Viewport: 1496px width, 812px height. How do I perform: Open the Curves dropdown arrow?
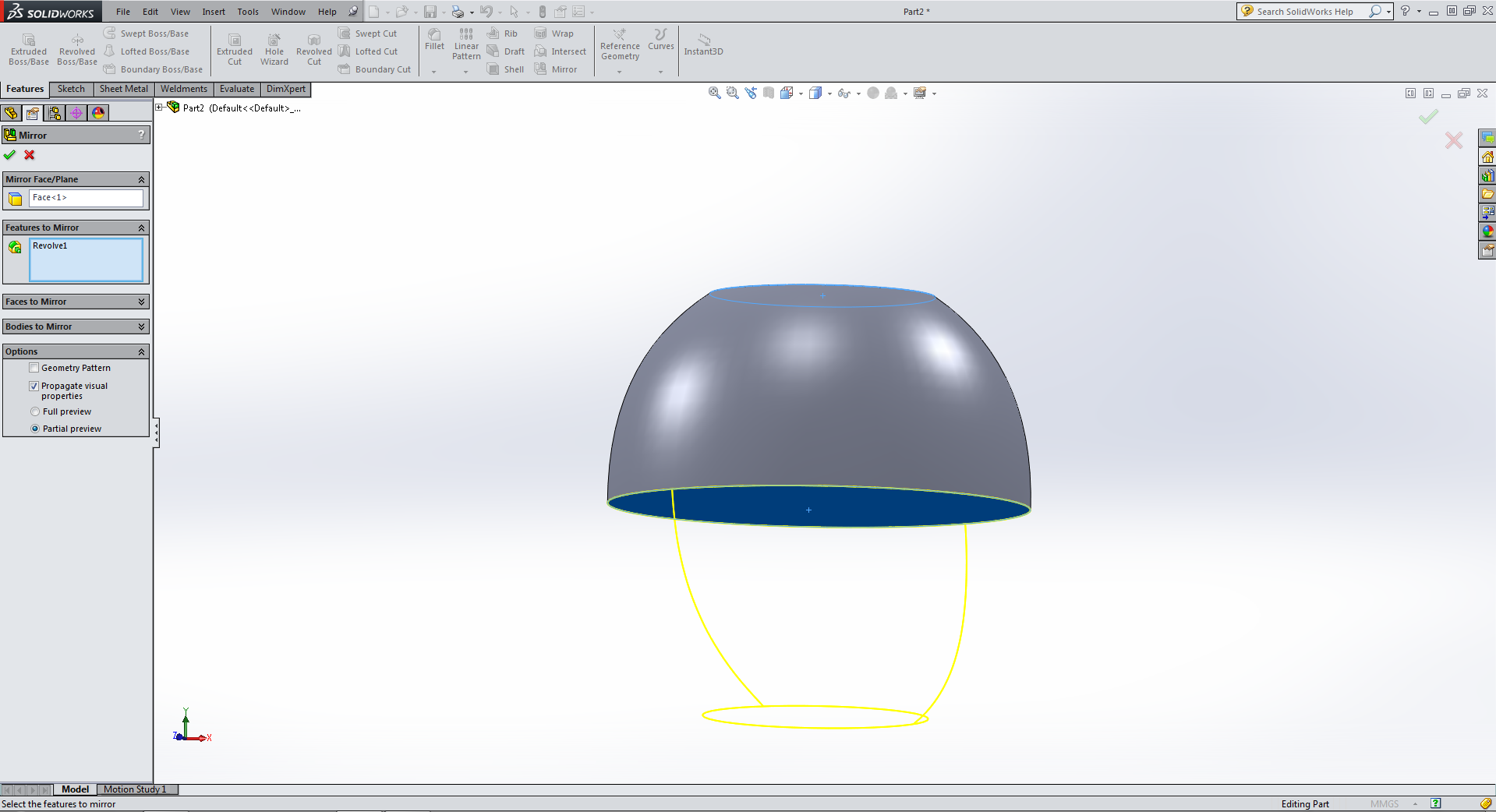[660, 72]
